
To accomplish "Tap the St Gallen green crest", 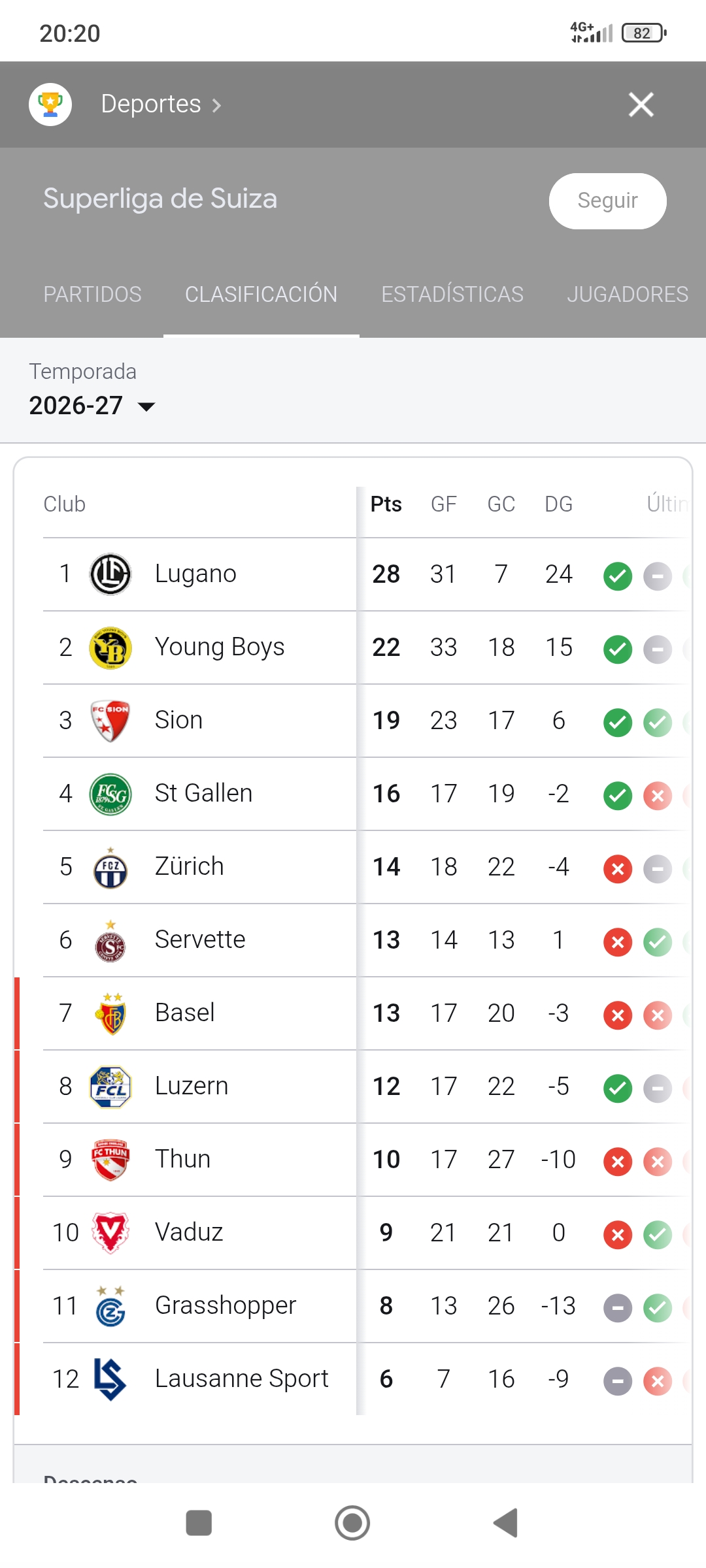I will tap(110, 794).
